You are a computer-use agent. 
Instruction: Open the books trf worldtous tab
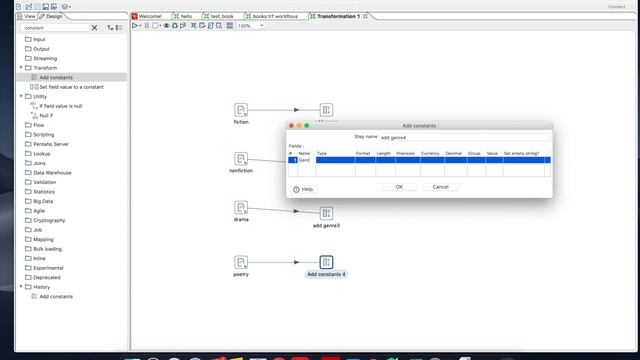pos(272,16)
